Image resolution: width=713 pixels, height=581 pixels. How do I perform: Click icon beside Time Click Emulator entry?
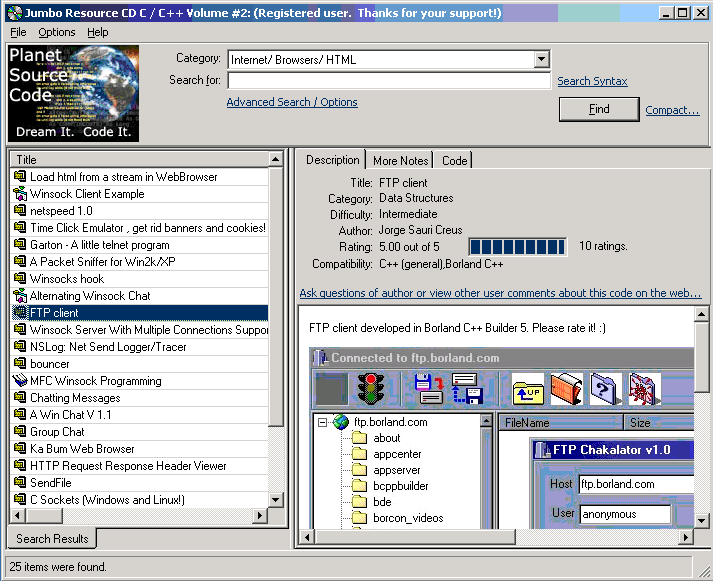pyautogui.click(x=20, y=227)
